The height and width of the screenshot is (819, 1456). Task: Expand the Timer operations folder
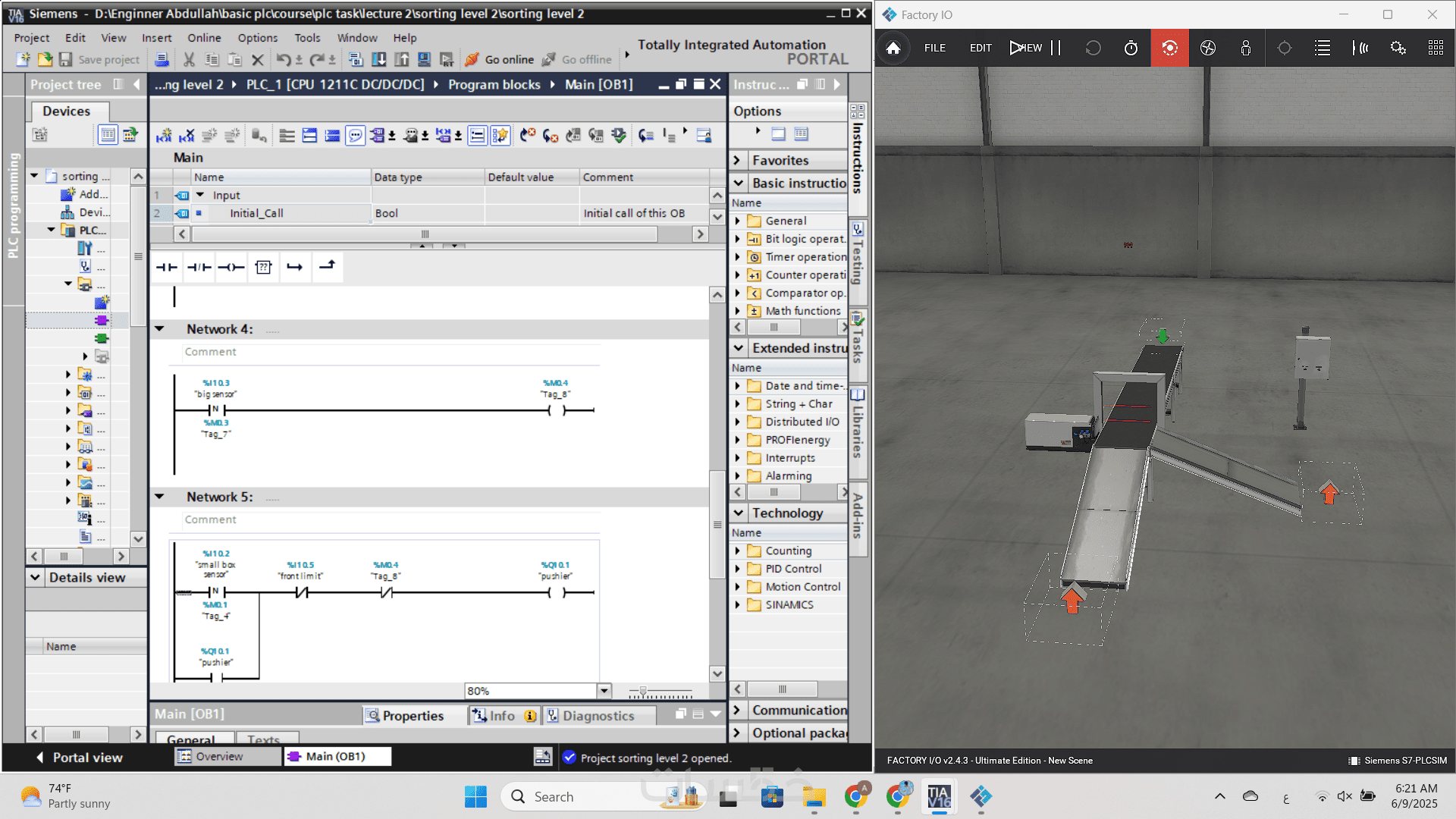(737, 256)
